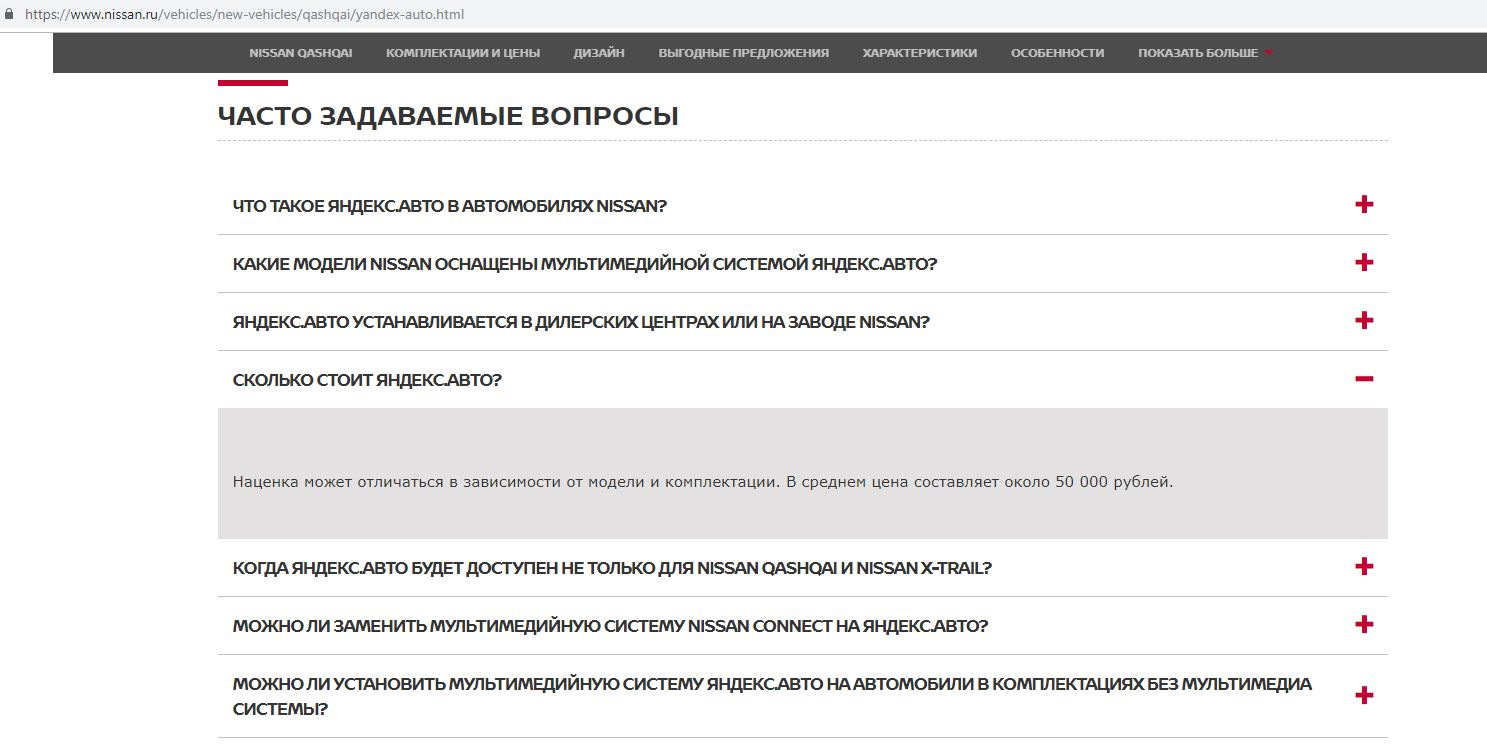
Task: Click the padlock icon in the address bar
Action: click(9, 15)
